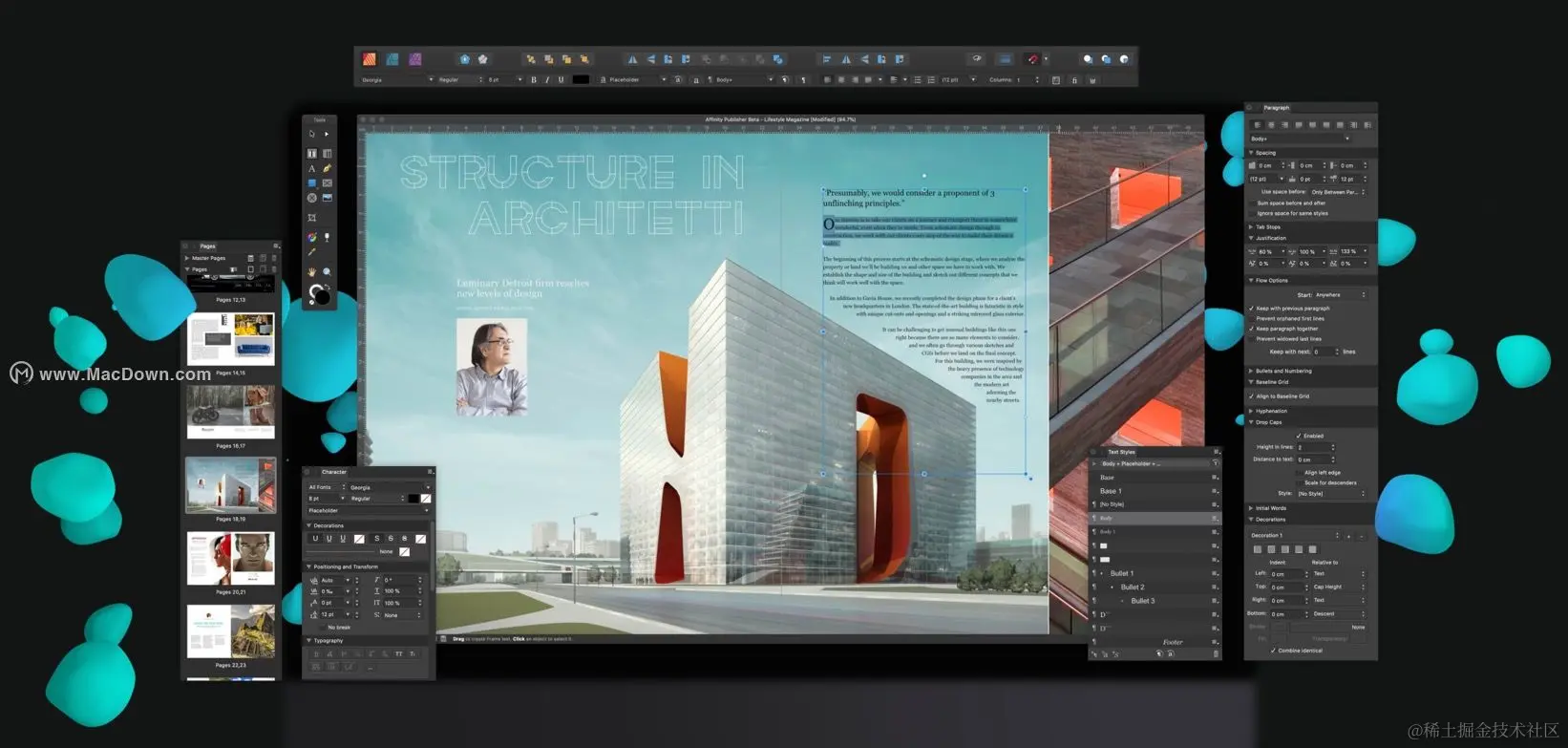Image resolution: width=1568 pixels, height=748 pixels.
Task: Open the Paragraph panel tab
Action: tap(1277, 107)
